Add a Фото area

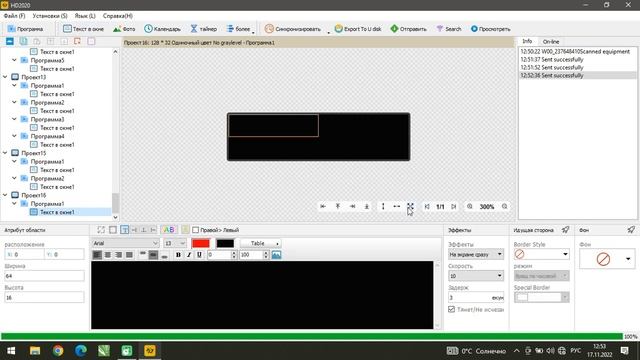(x=124, y=29)
